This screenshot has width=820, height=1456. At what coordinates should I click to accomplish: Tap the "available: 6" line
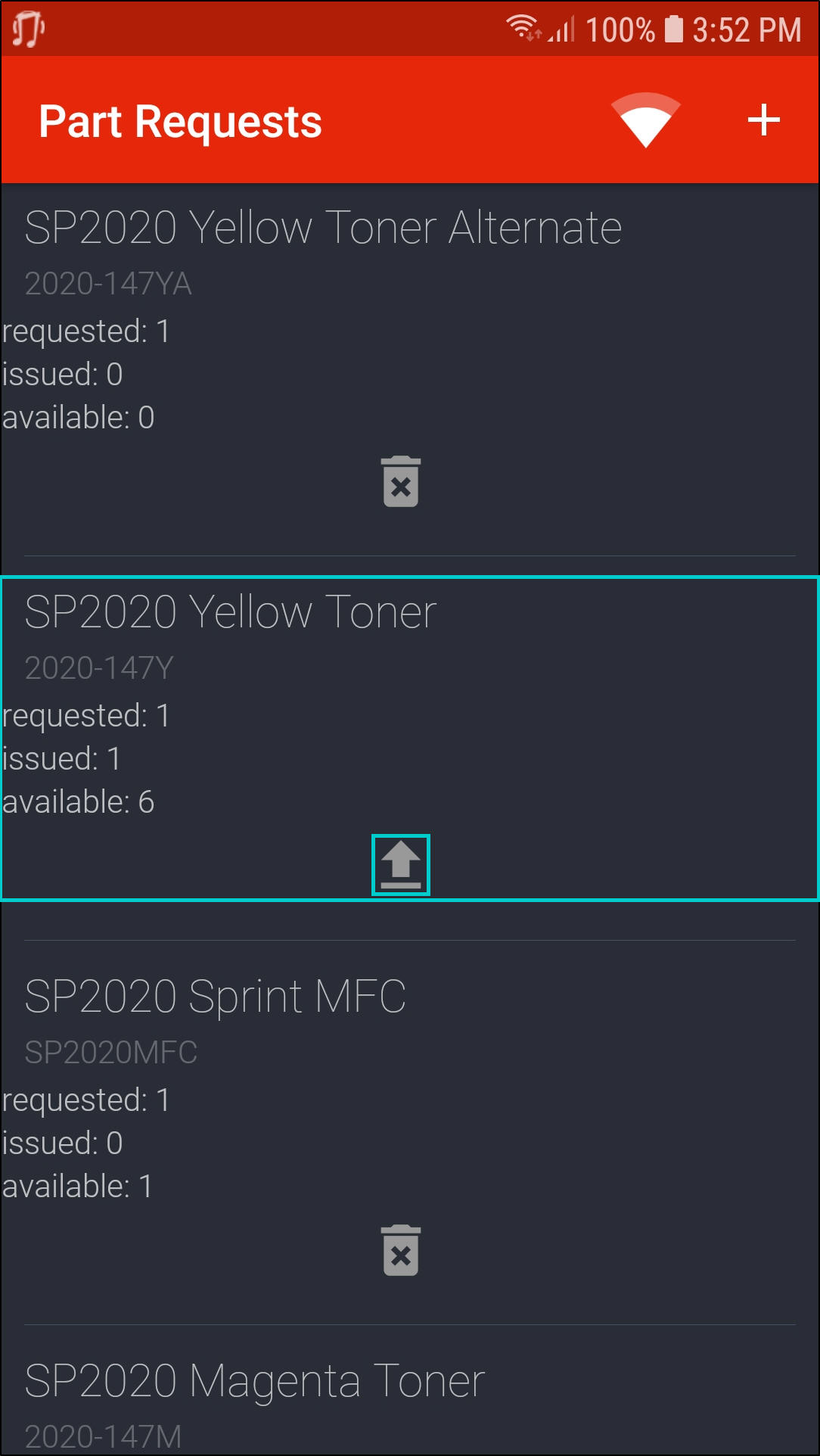[x=79, y=802]
